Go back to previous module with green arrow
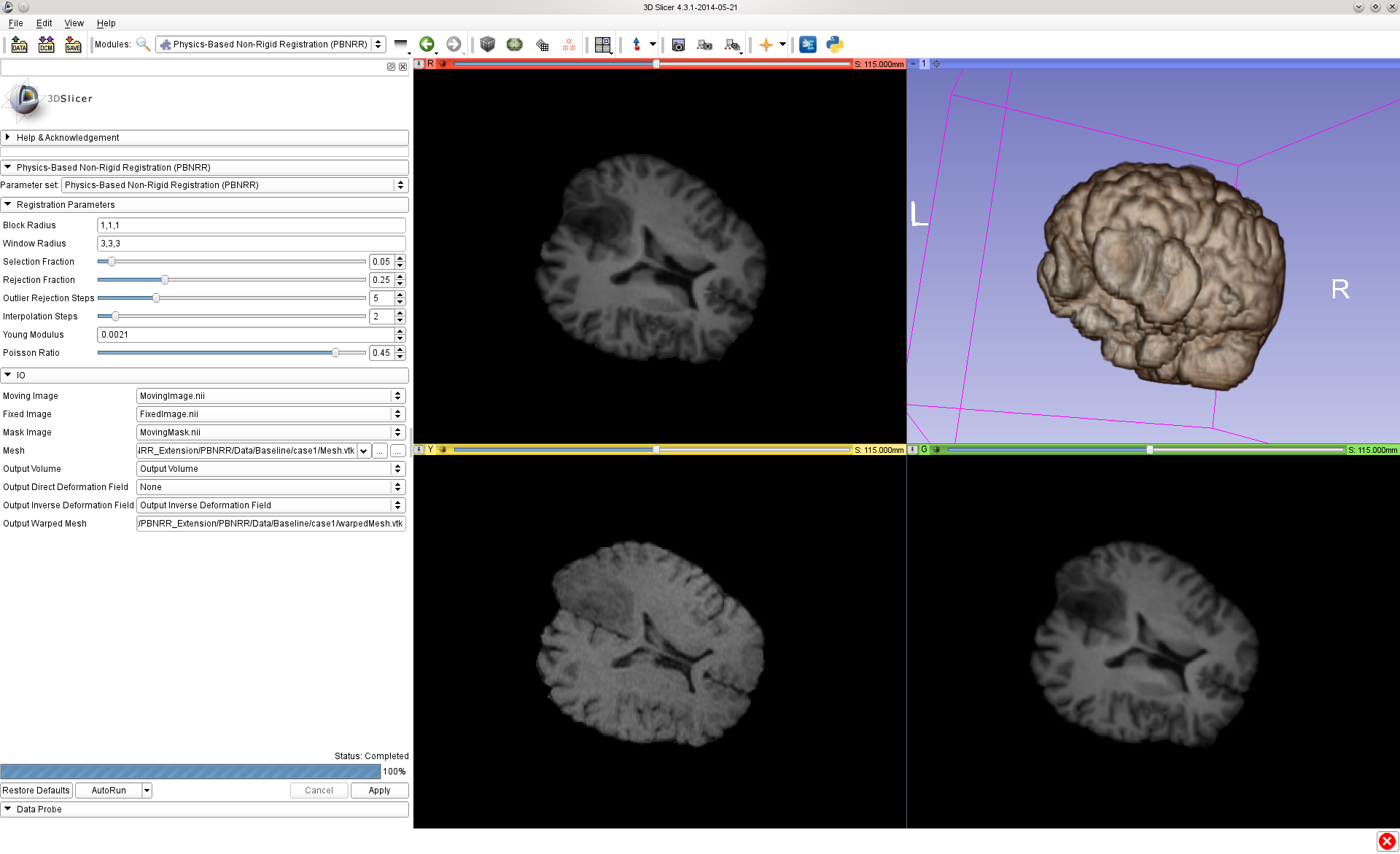Image resolution: width=1400 pixels, height=854 pixels. [x=427, y=44]
